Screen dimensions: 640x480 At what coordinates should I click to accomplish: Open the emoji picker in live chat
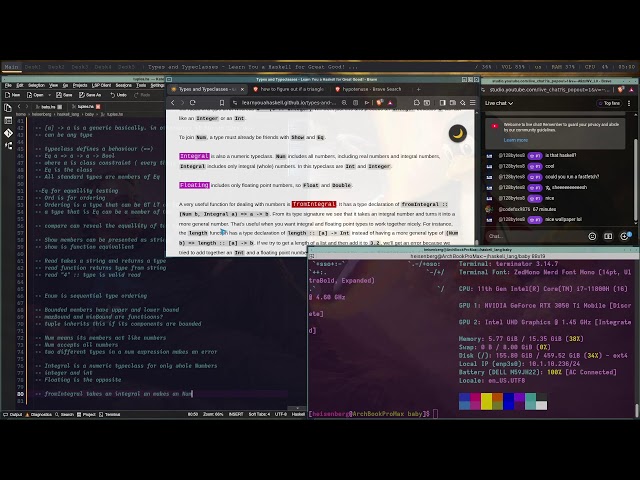[x=592, y=236]
